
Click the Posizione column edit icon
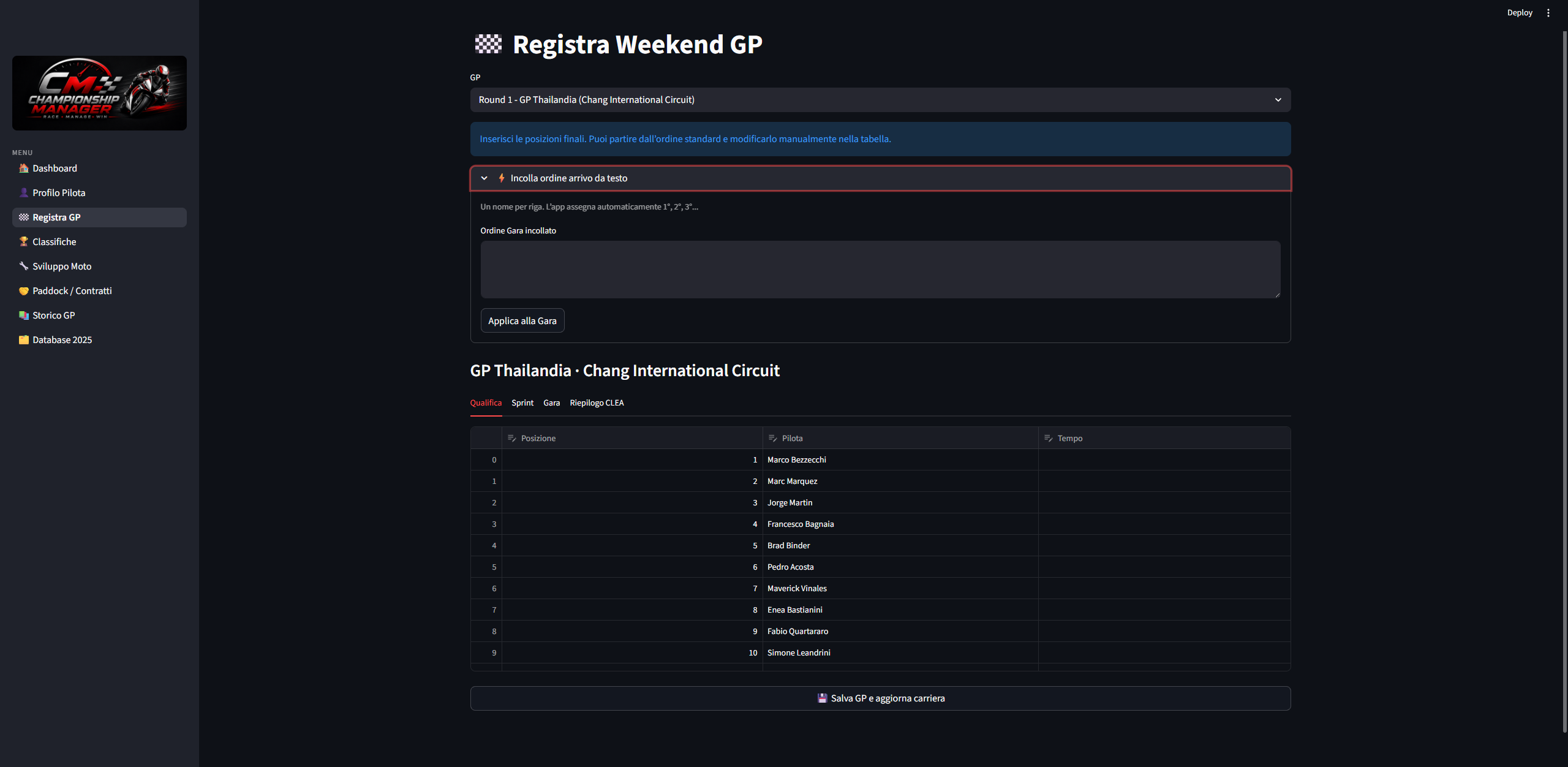click(x=512, y=438)
